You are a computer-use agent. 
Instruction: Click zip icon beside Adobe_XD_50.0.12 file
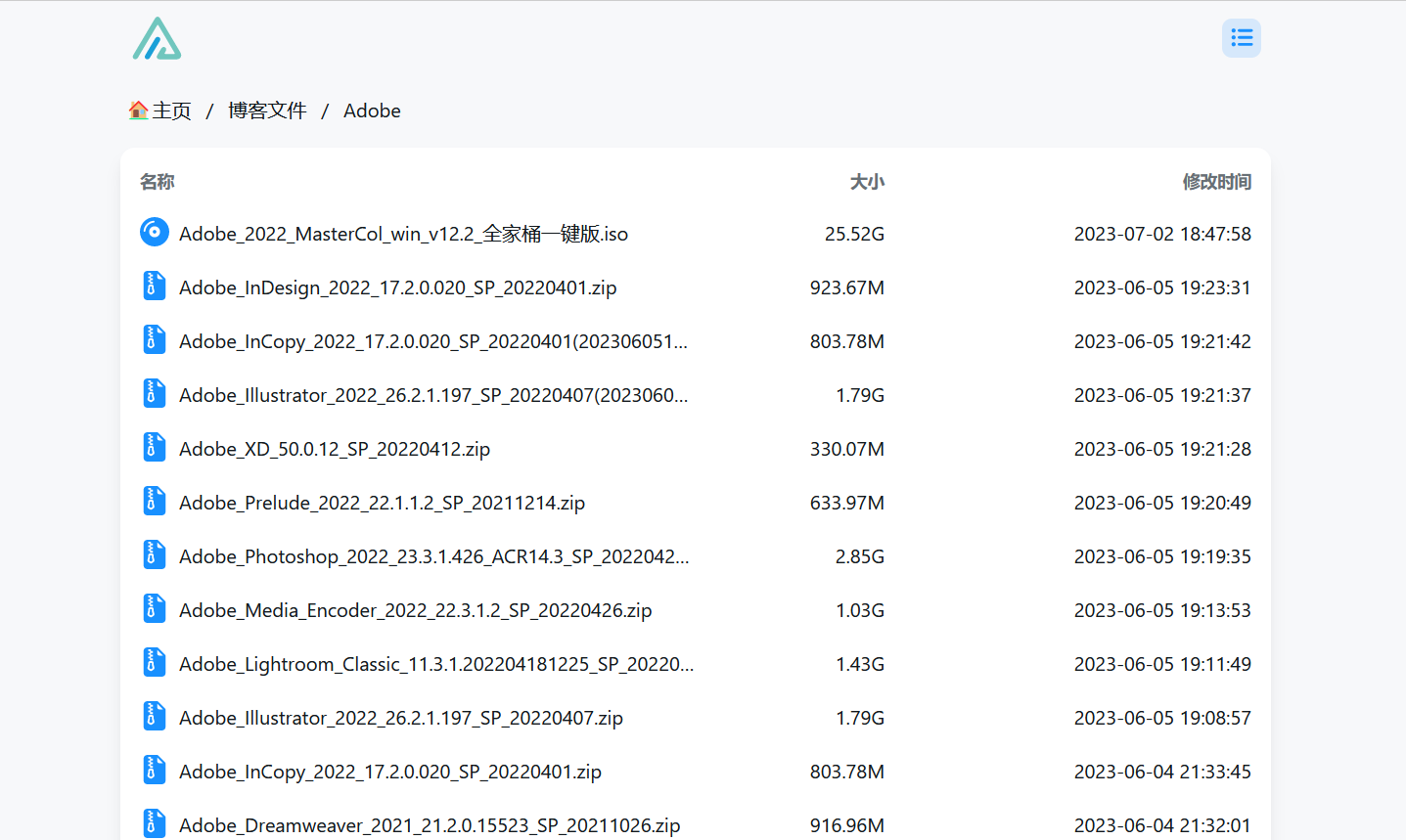155,447
